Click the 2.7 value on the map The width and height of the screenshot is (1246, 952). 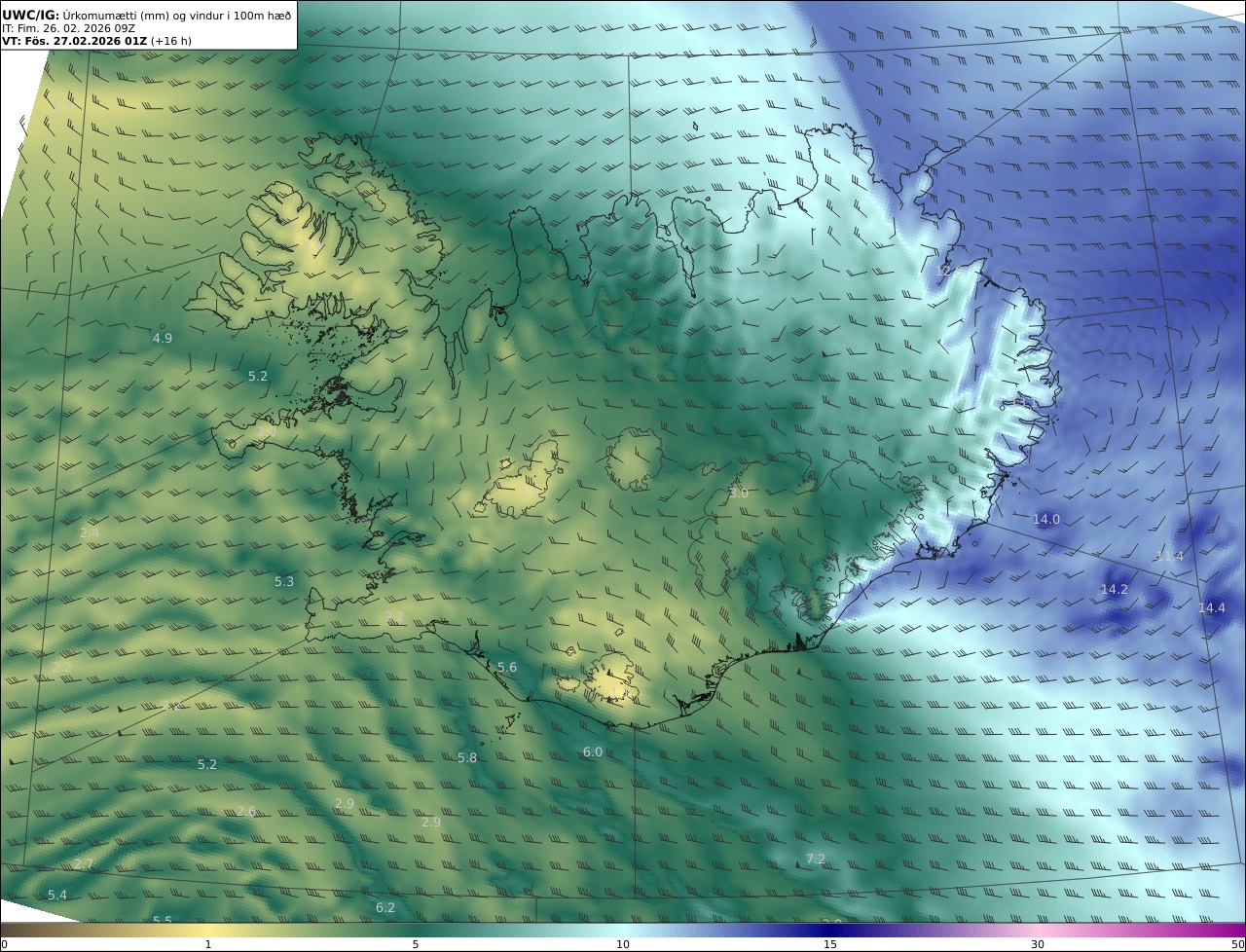click(x=84, y=864)
